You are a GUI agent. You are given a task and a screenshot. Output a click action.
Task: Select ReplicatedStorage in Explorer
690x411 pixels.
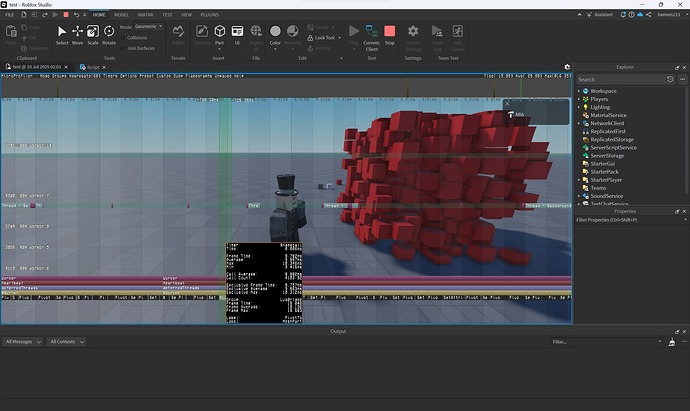pyautogui.click(x=612, y=139)
